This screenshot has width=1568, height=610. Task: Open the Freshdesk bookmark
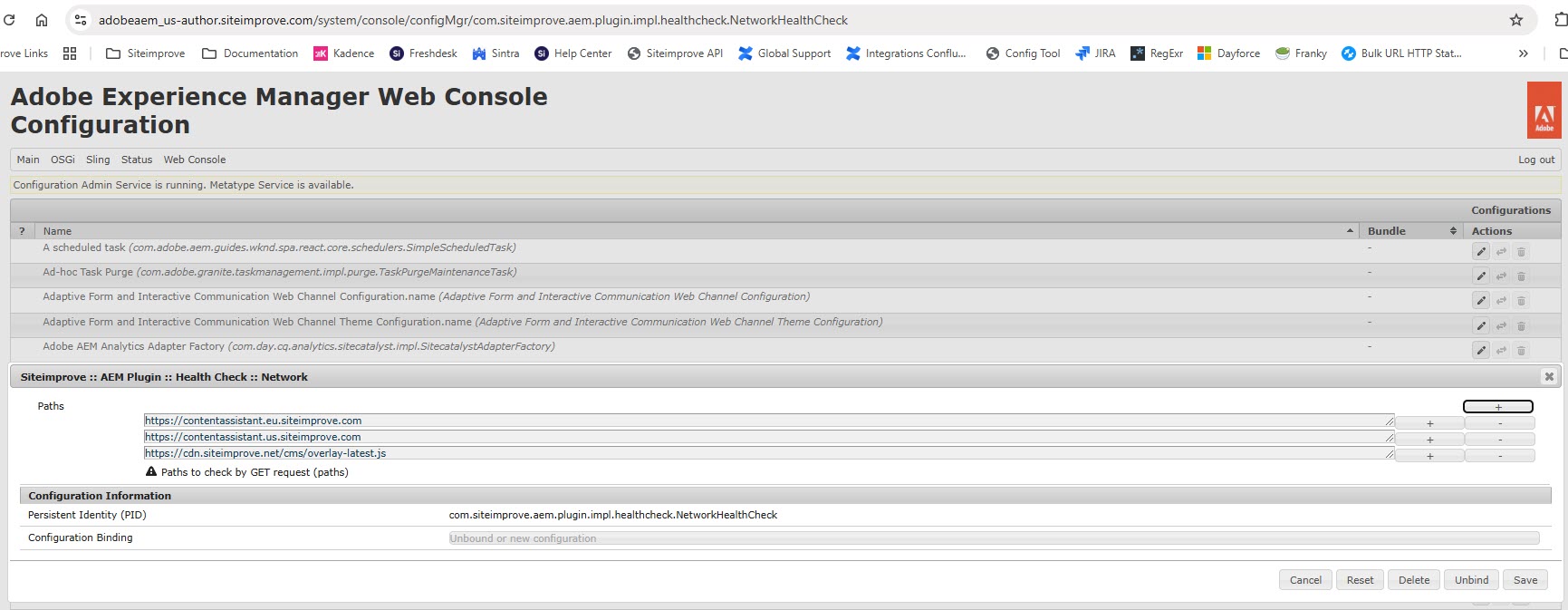(423, 53)
